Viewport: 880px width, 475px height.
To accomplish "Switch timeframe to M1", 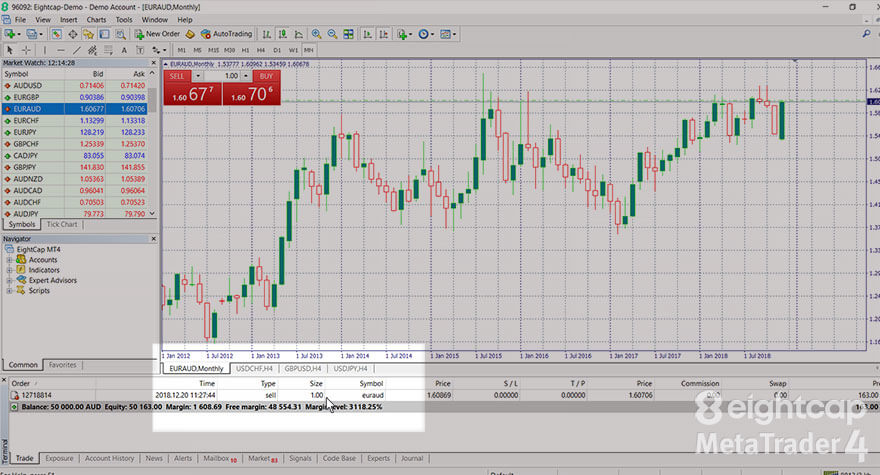I will click(x=181, y=50).
